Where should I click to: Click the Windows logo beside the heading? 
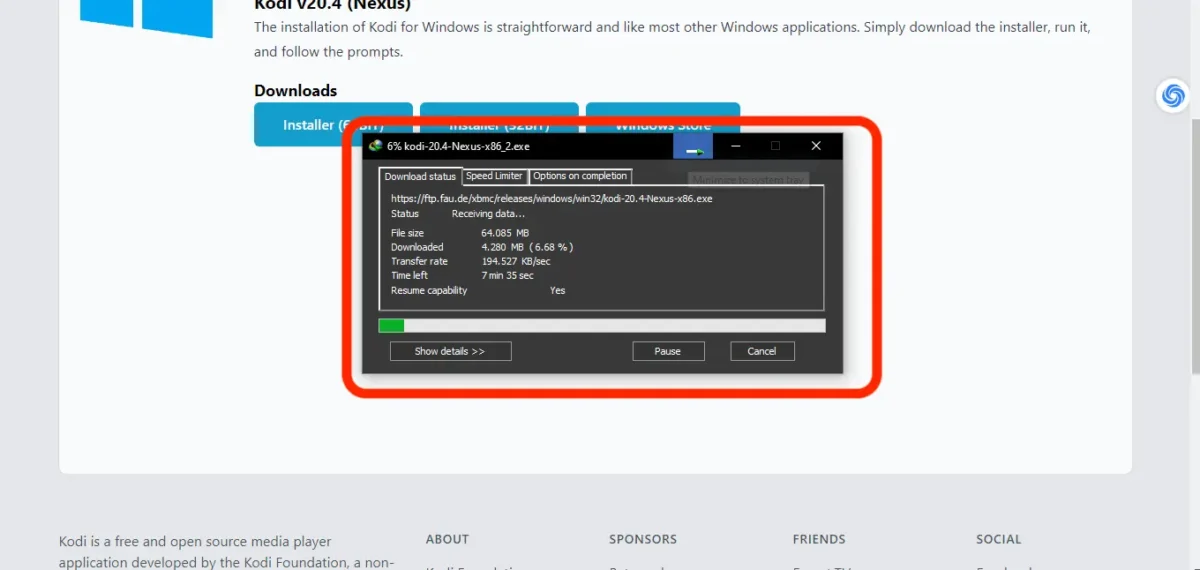(146, 18)
